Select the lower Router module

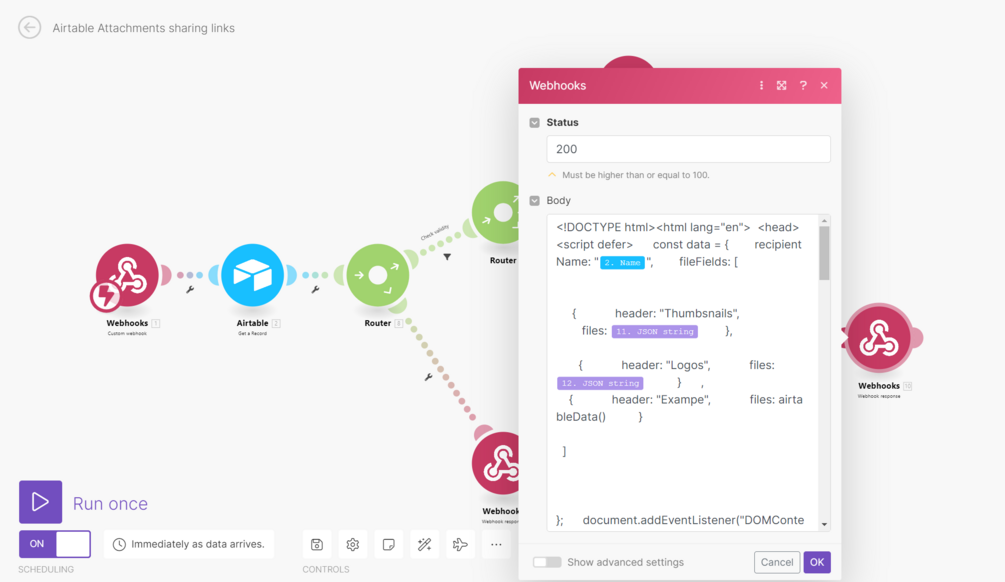pos(378,275)
